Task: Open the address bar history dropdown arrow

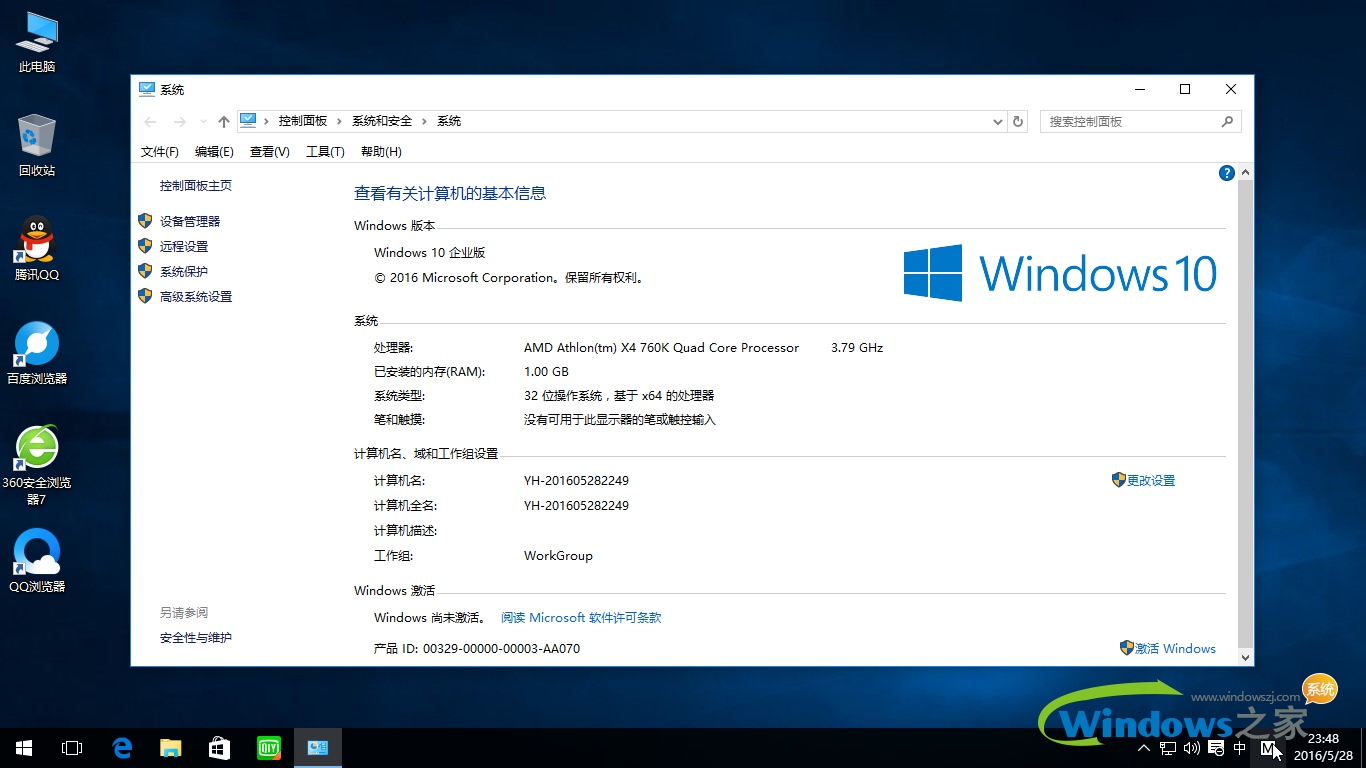Action: [996, 121]
